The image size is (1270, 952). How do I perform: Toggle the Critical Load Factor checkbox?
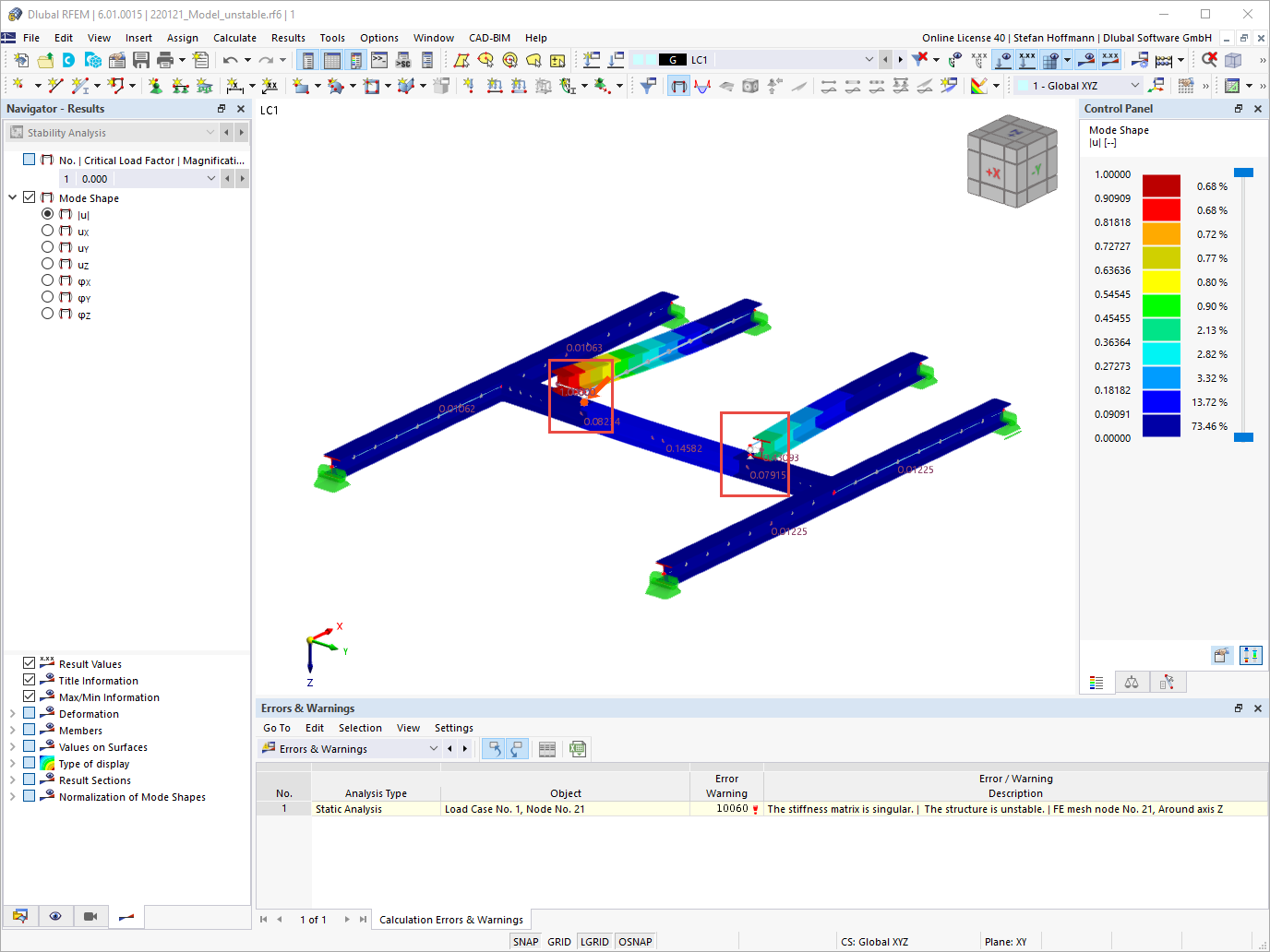[30, 160]
